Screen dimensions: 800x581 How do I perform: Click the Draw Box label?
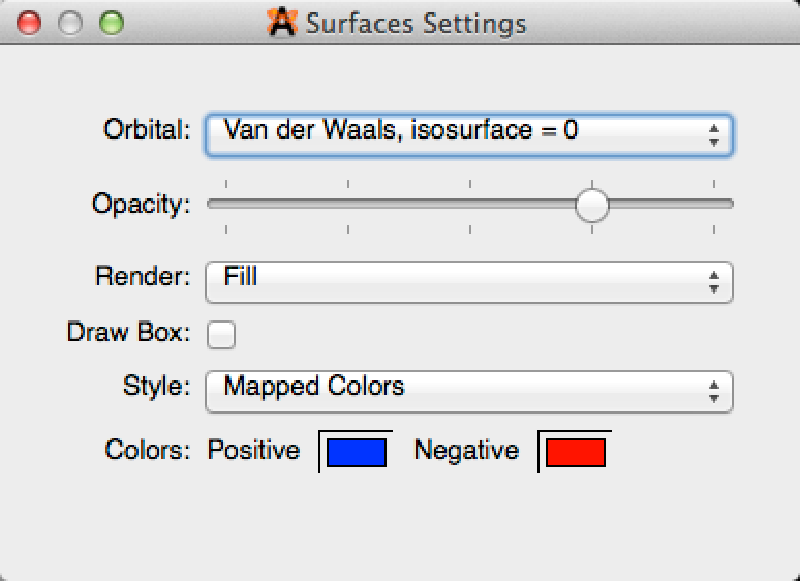point(128,332)
